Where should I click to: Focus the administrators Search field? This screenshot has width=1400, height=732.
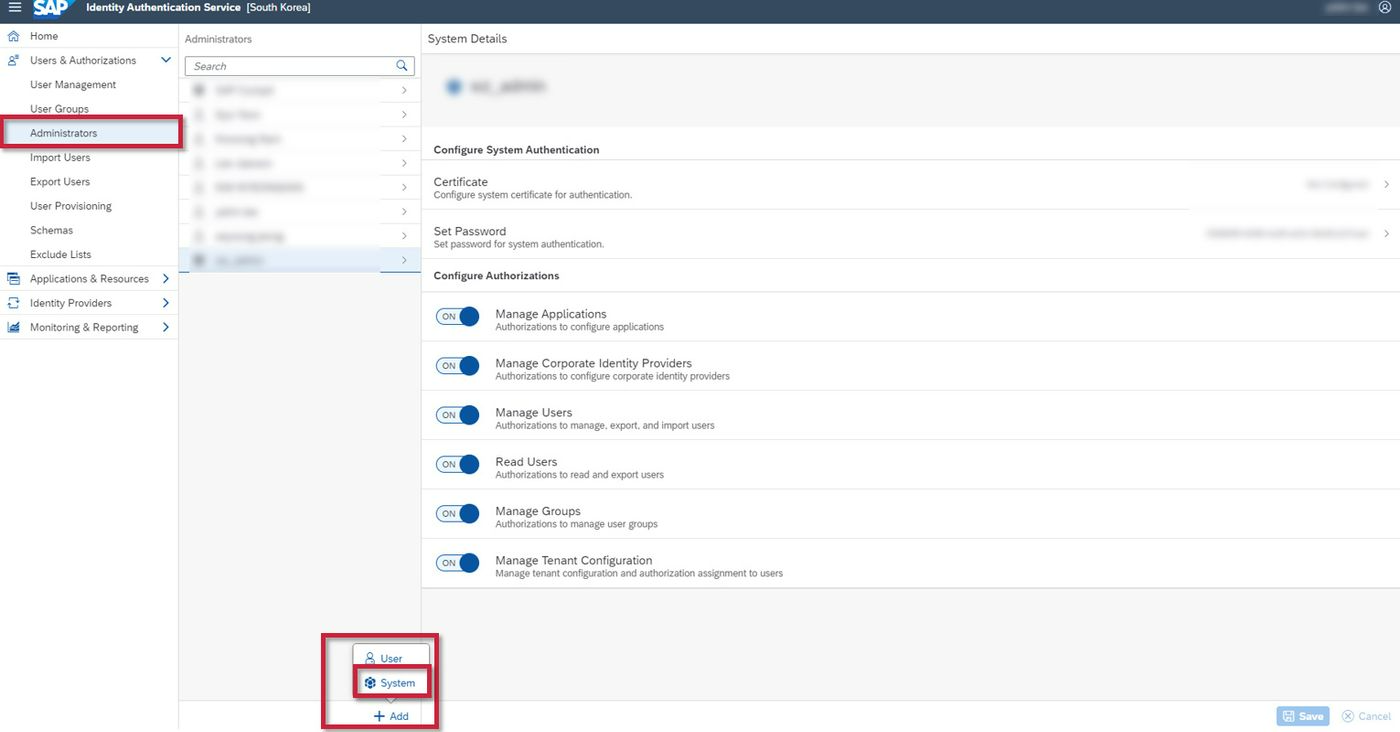tap(300, 66)
